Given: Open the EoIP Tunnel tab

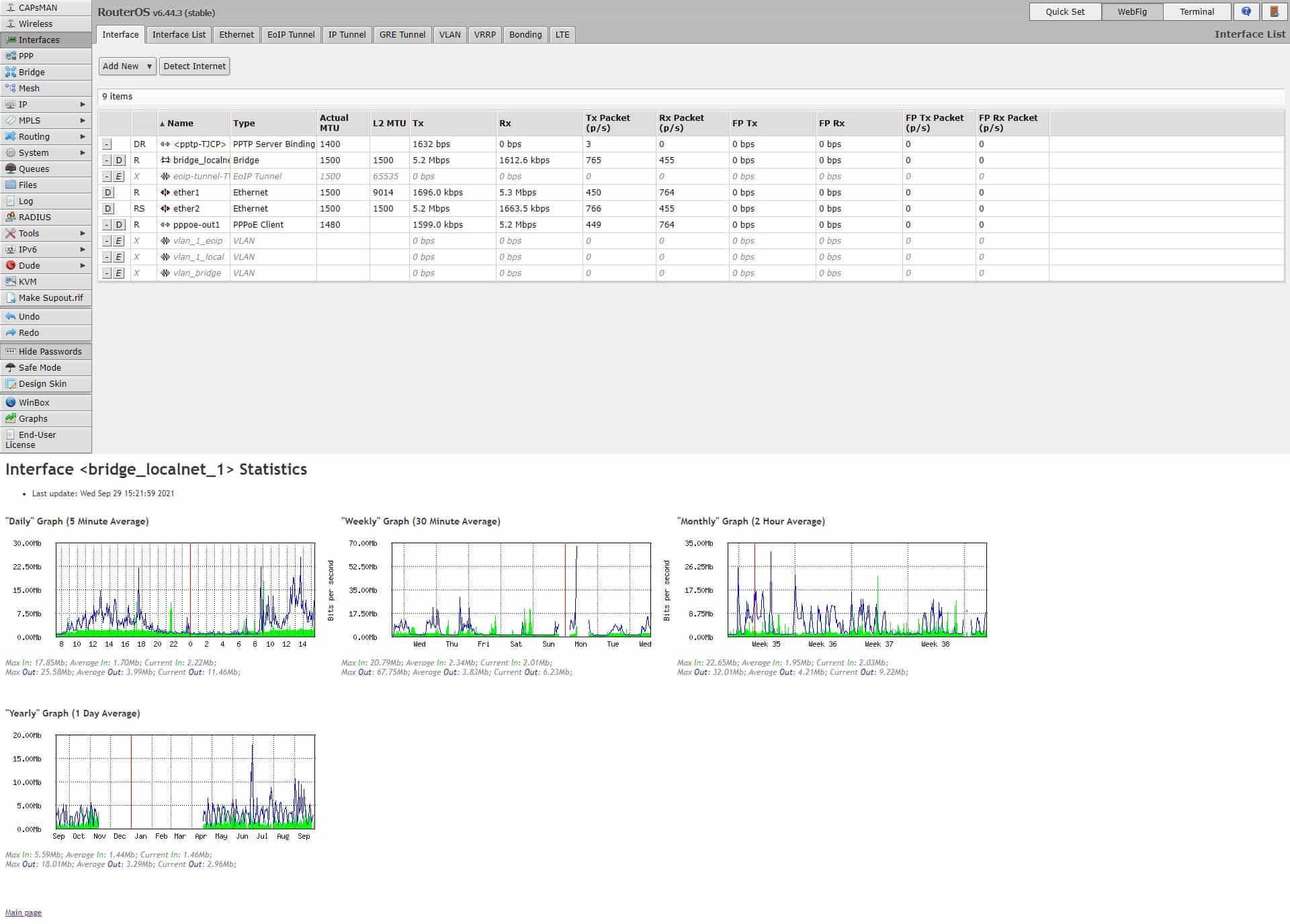Looking at the screenshot, I should coord(290,34).
